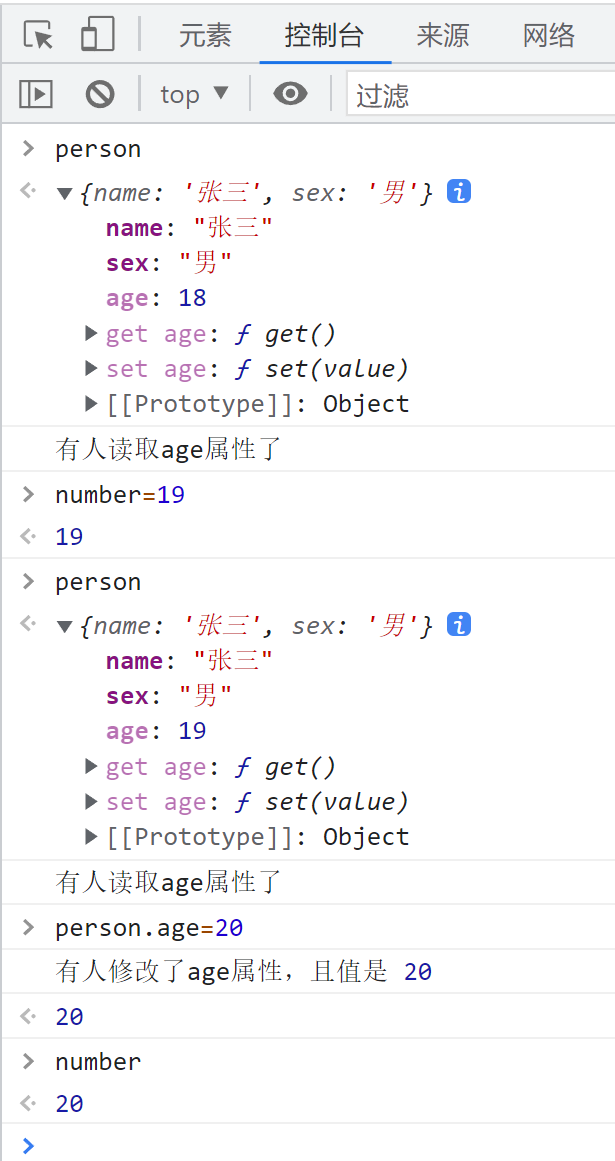This screenshot has width=615, height=1161.
Task: Open the top context dropdown
Action: point(194,94)
